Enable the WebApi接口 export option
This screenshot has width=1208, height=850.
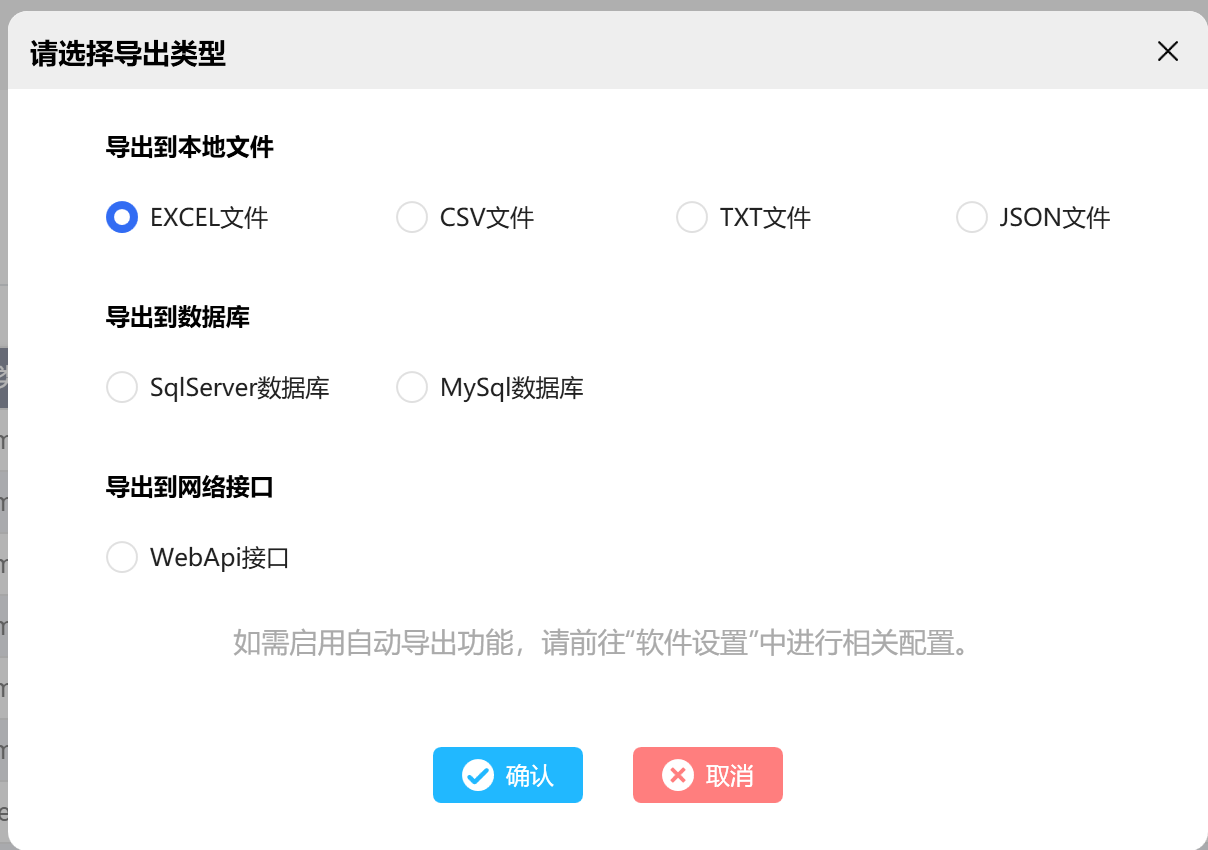click(x=122, y=557)
